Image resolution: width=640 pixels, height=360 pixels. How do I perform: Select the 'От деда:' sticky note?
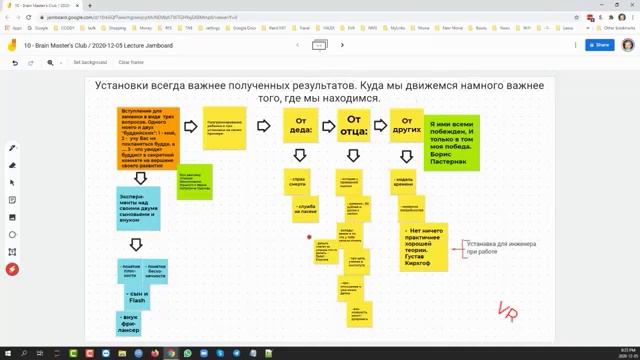301,125
